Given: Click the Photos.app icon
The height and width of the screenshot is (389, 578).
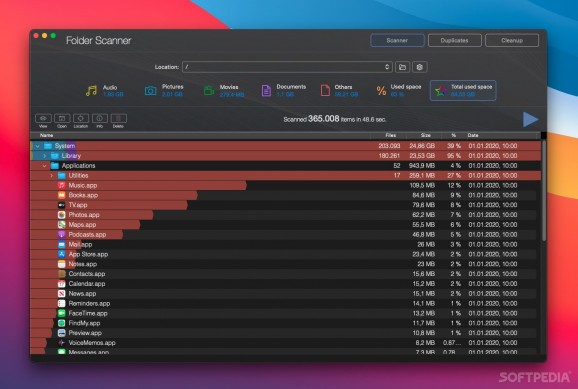Looking at the screenshot, I should 62,215.
